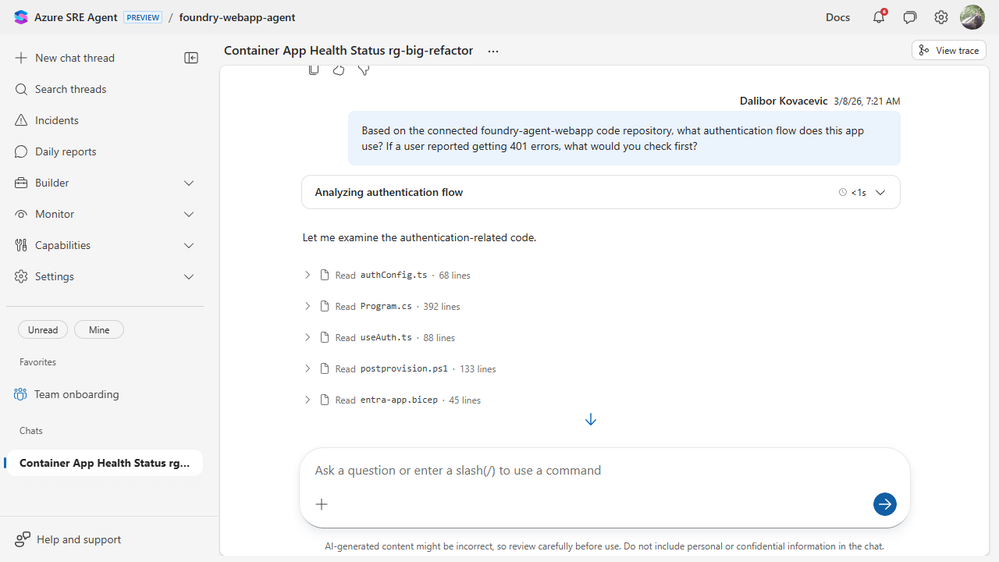This screenshot has width=999, height=562.
Task: Collapse the sidebar panel
Action: point(191,58)
